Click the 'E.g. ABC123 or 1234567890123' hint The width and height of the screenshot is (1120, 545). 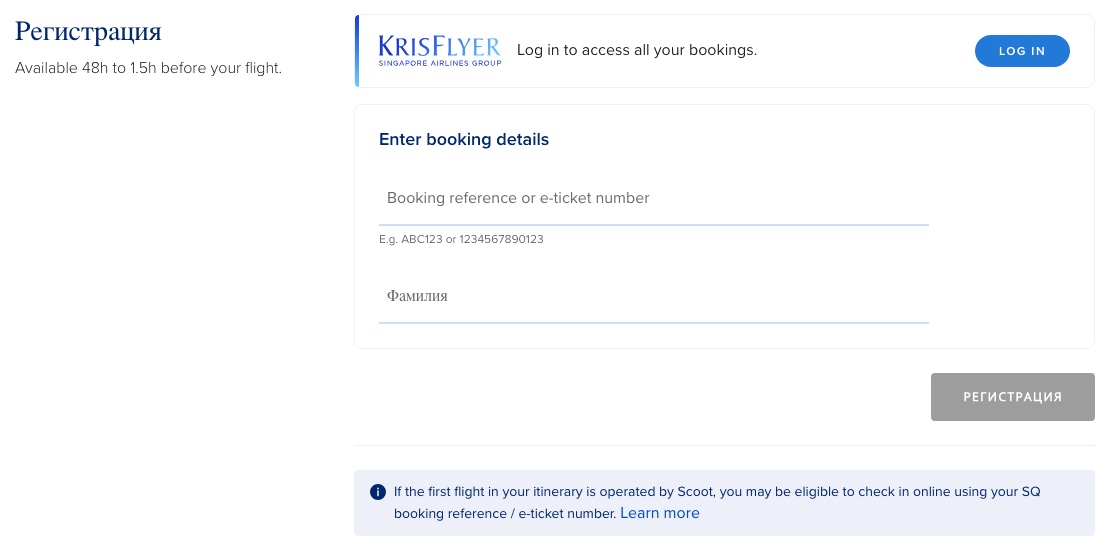click(461, 239)
